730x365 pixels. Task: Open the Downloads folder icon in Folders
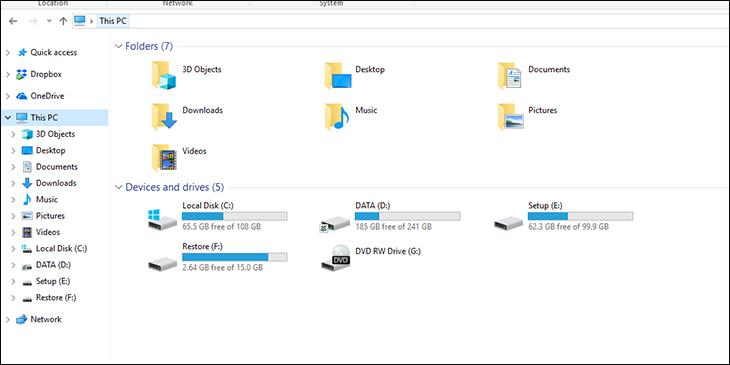(x=164, y=116)
